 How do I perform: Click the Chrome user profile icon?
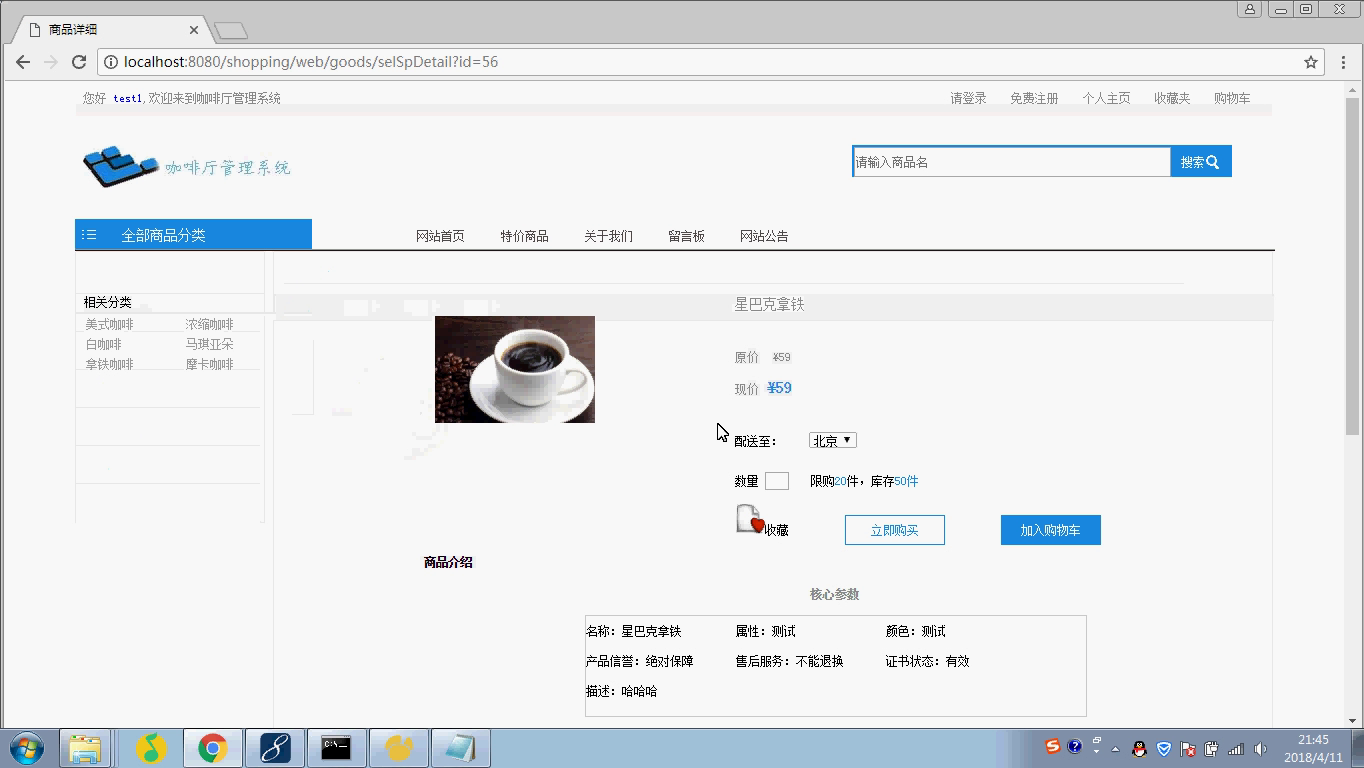tap(1249, 9)
